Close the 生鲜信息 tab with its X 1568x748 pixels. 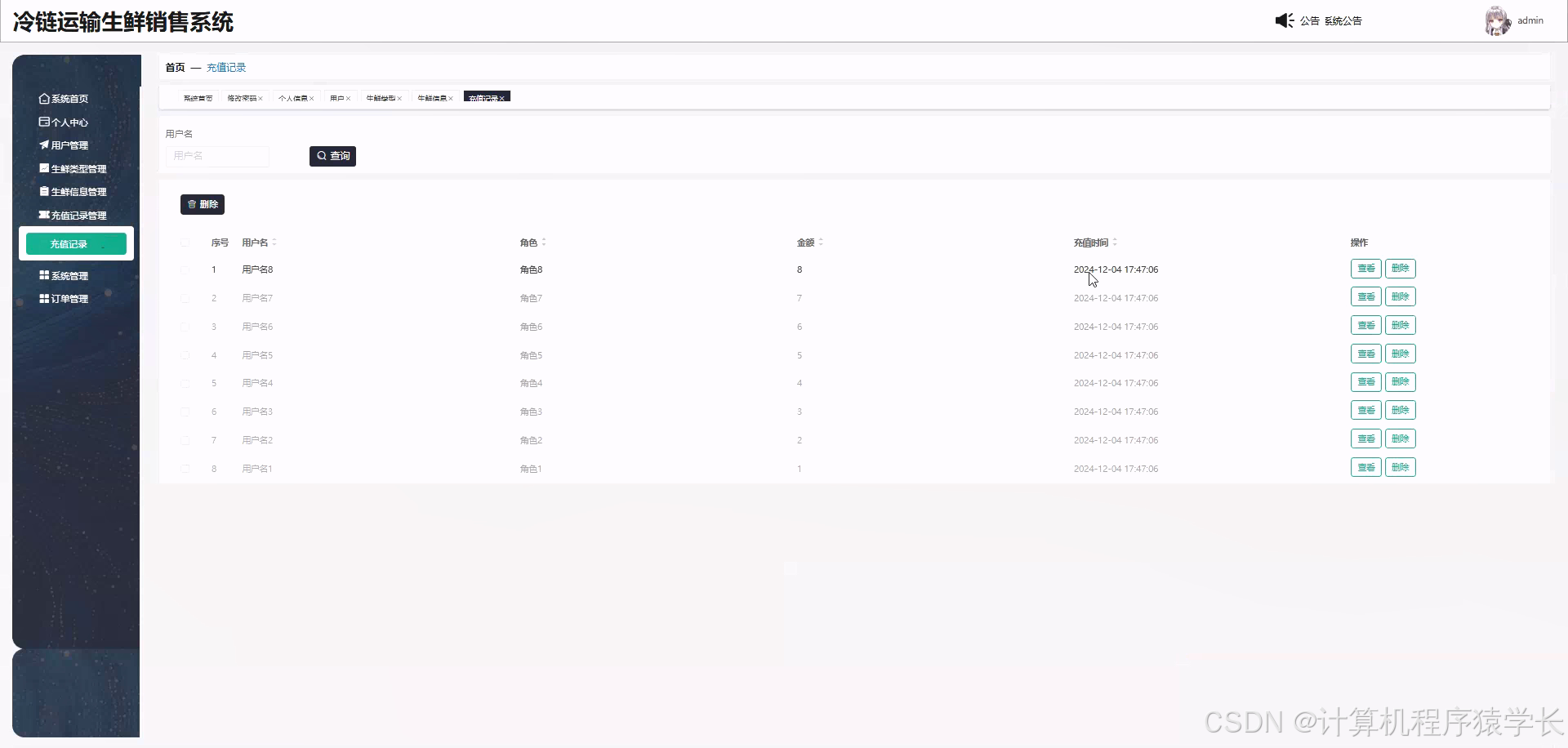pyautogui.click(x=451, y=99)
